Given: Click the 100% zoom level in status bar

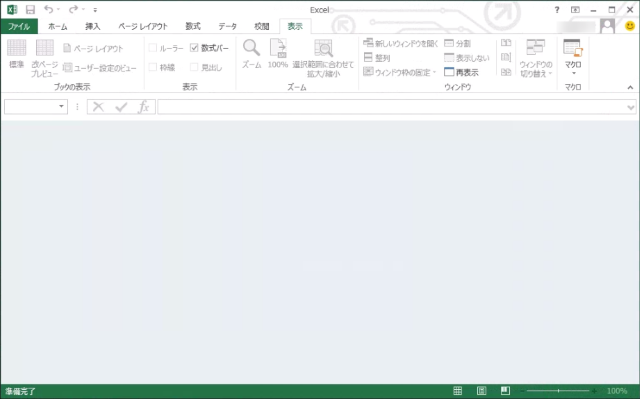Looking at the screenshot, I should [x=617, y=391].
